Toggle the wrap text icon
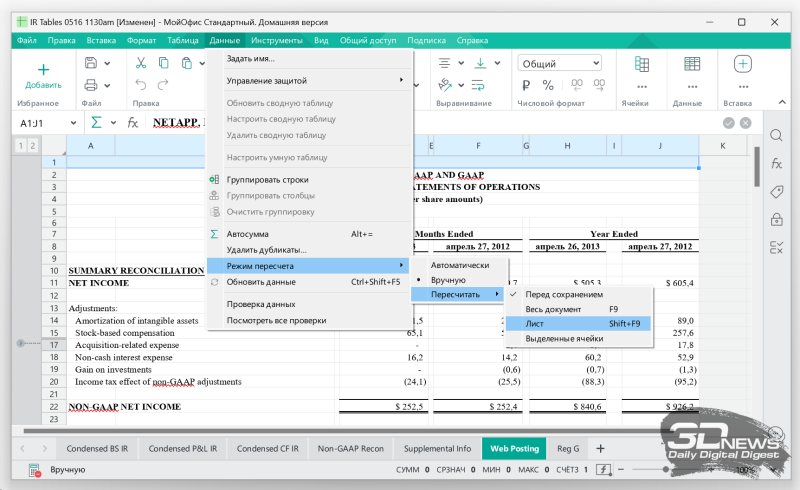The width and height of the screenshot is (800, 490). (478, 85)
